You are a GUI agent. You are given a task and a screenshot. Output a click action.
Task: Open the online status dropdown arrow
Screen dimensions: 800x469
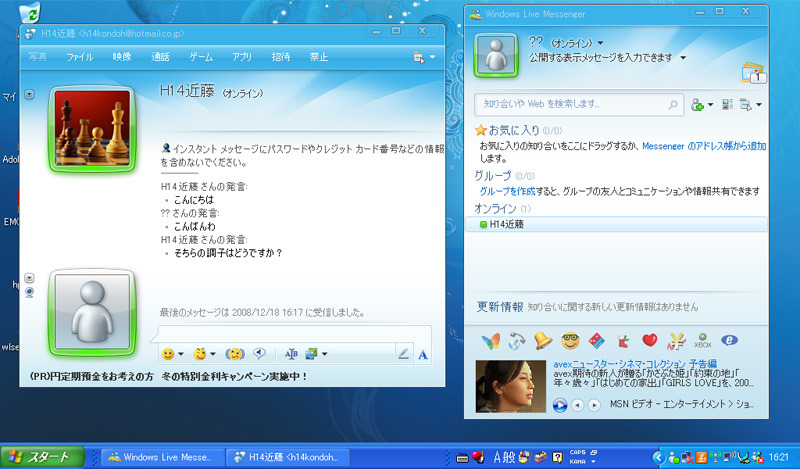coord(600,43)
